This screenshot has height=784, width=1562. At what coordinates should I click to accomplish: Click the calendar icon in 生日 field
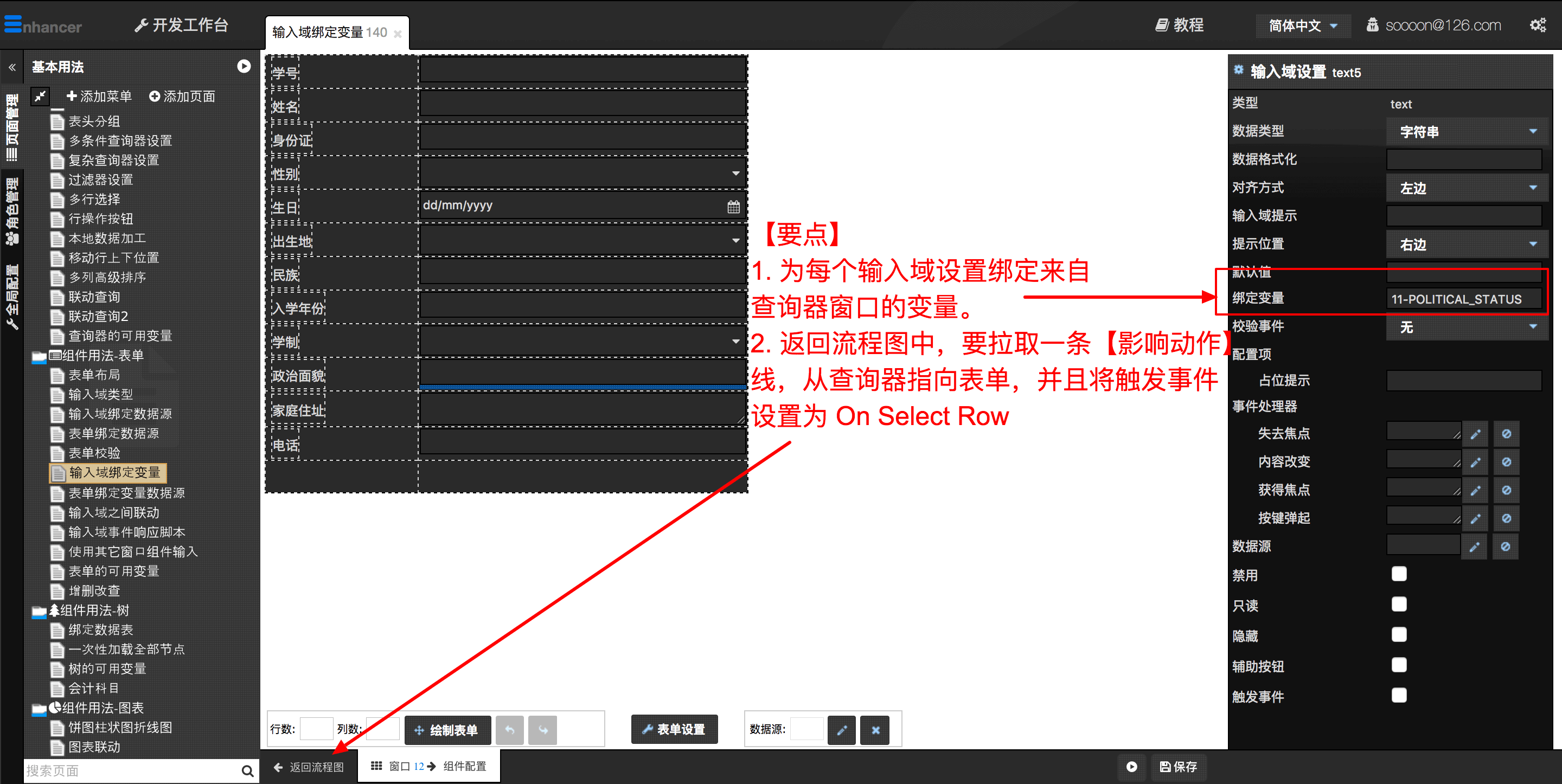tap(733, 207)
